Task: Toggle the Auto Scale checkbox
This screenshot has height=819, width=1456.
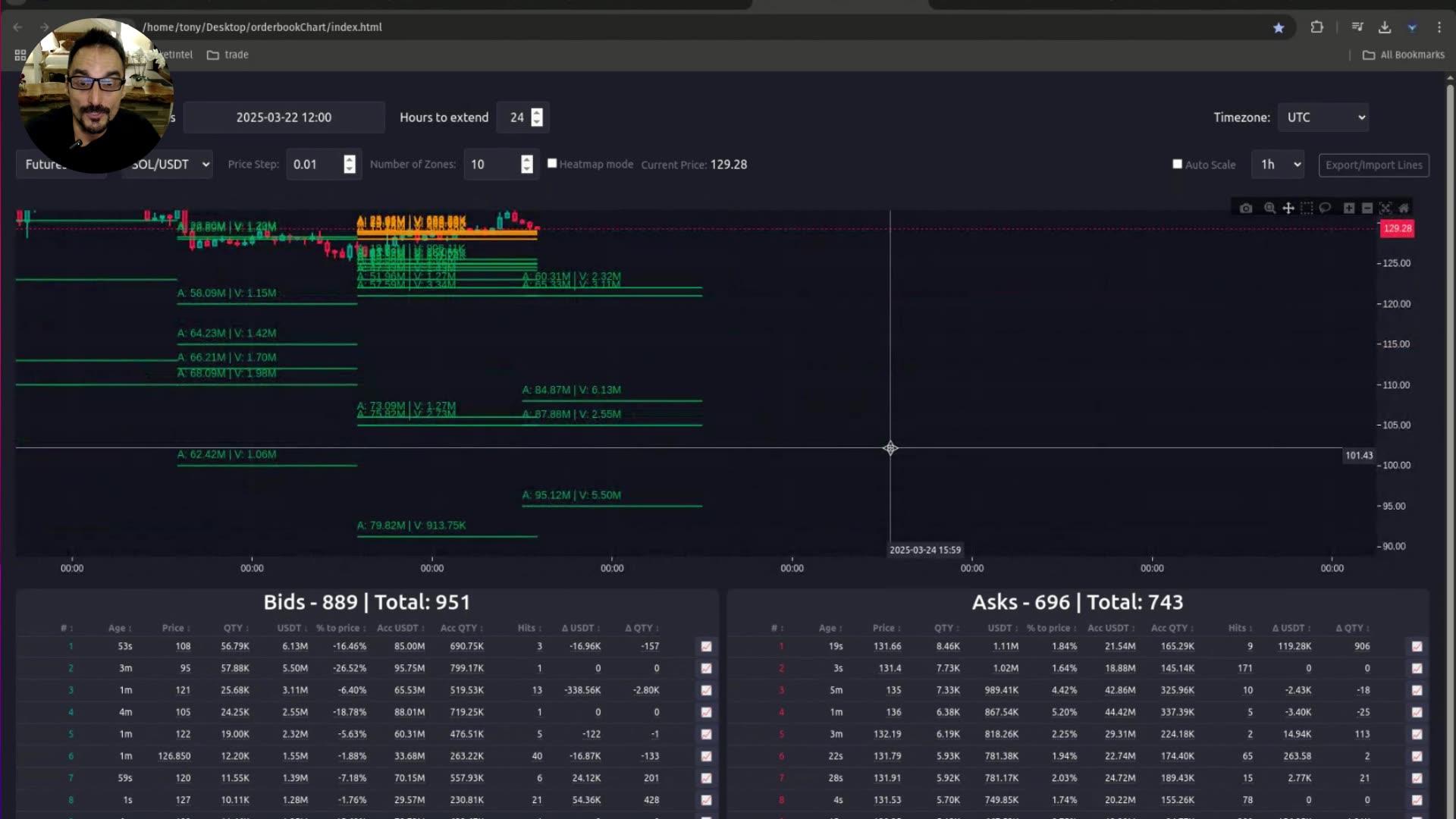Action: point(1177,164)
